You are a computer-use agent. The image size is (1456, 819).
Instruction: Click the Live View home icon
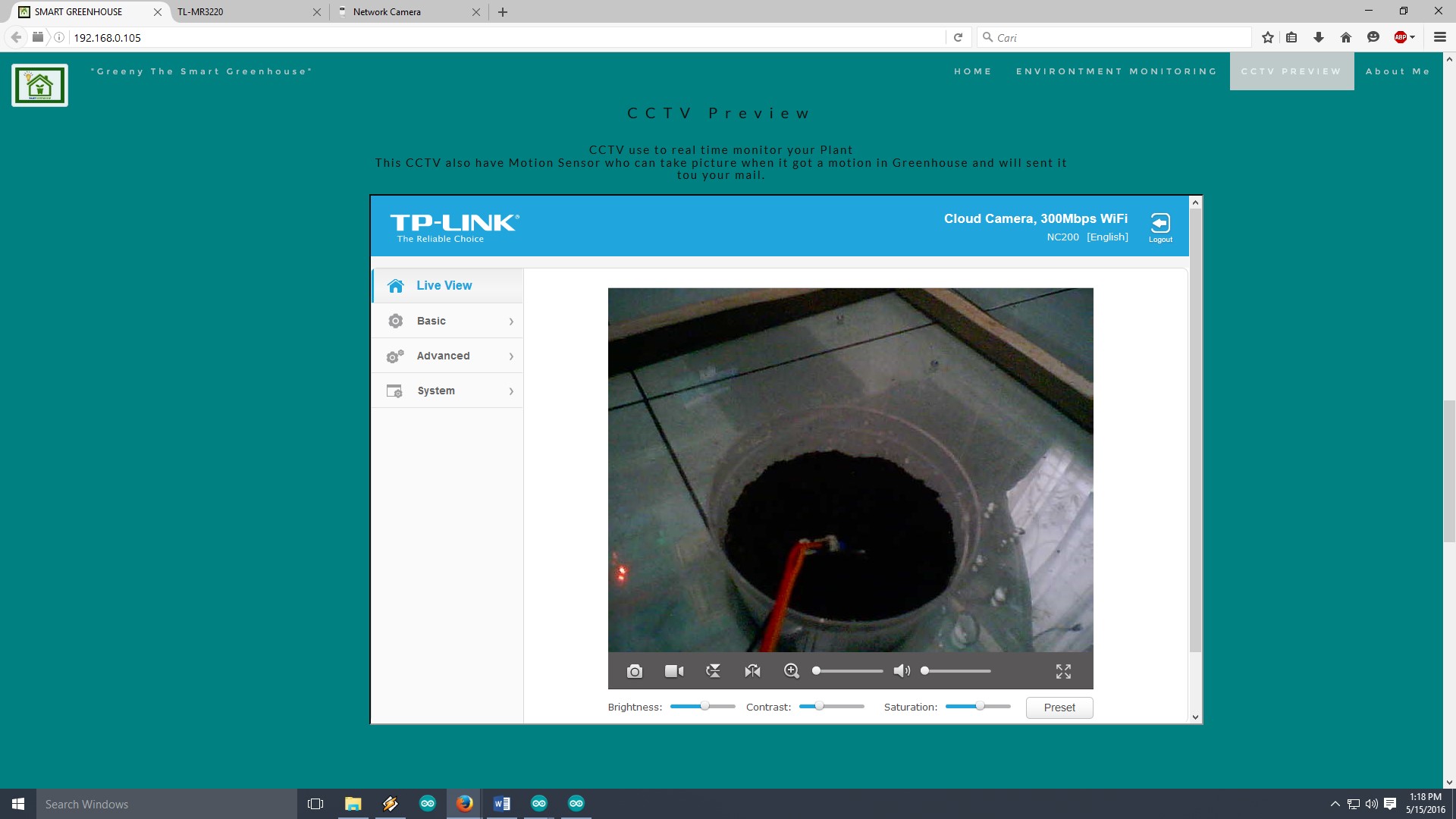[x=395, y=286]
